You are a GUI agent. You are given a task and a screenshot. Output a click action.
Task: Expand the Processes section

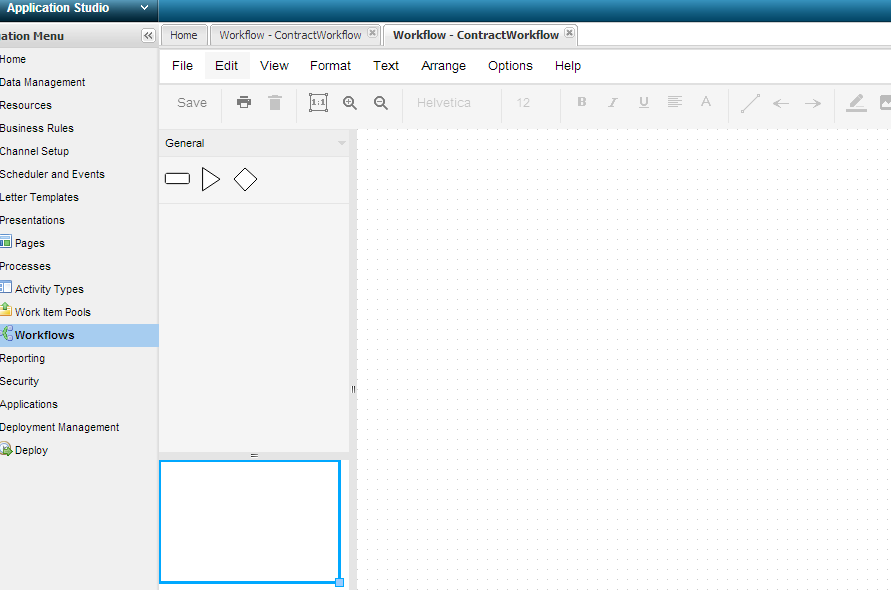click(26, 266)
